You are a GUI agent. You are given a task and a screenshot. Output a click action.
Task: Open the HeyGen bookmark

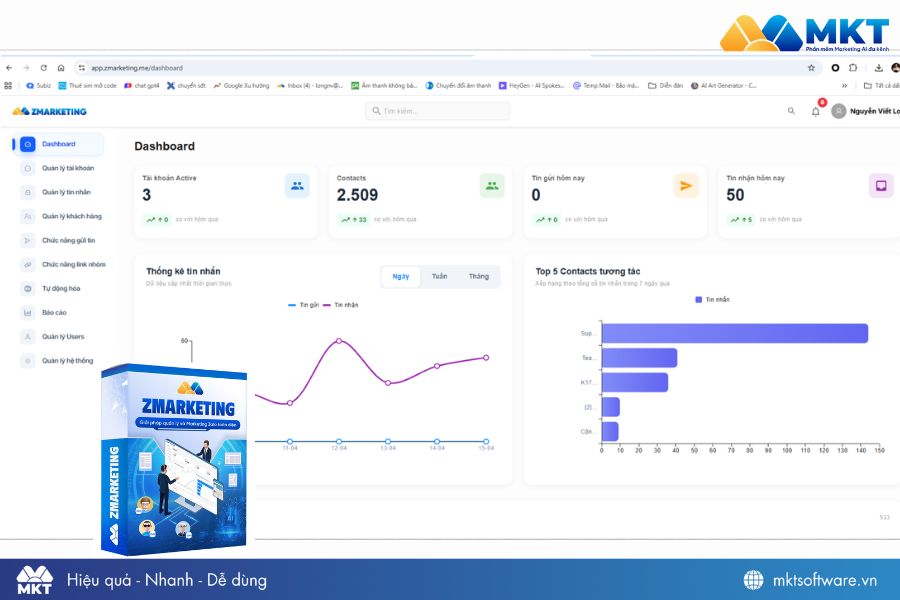532,86
